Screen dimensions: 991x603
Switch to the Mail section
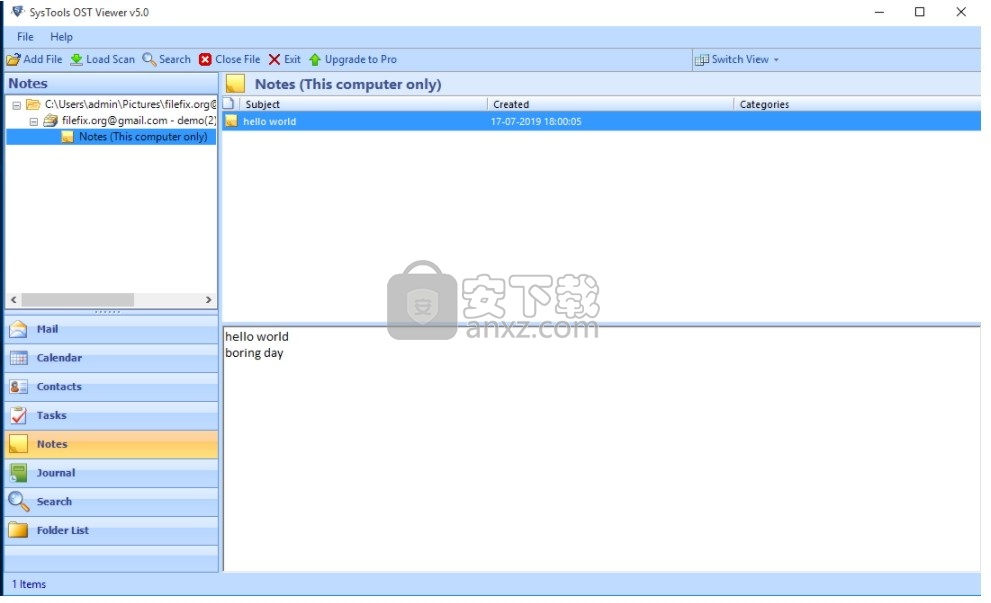[111, 329]
